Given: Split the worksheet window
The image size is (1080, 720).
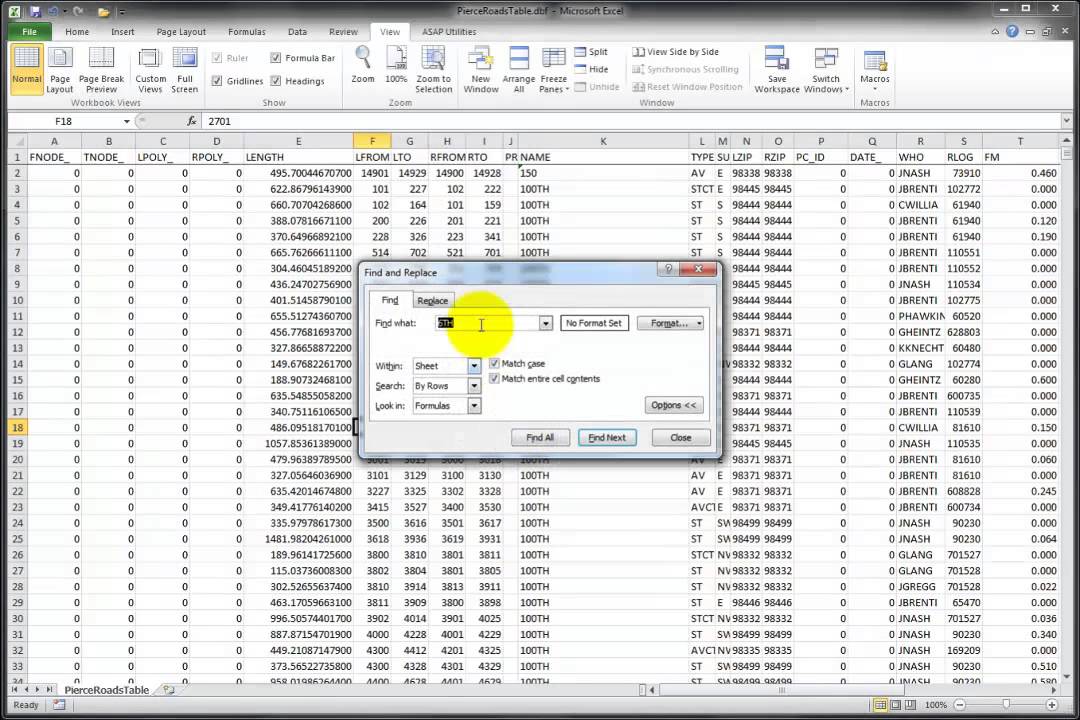Looking at the screenshot, I should click(x=592, y=52).
